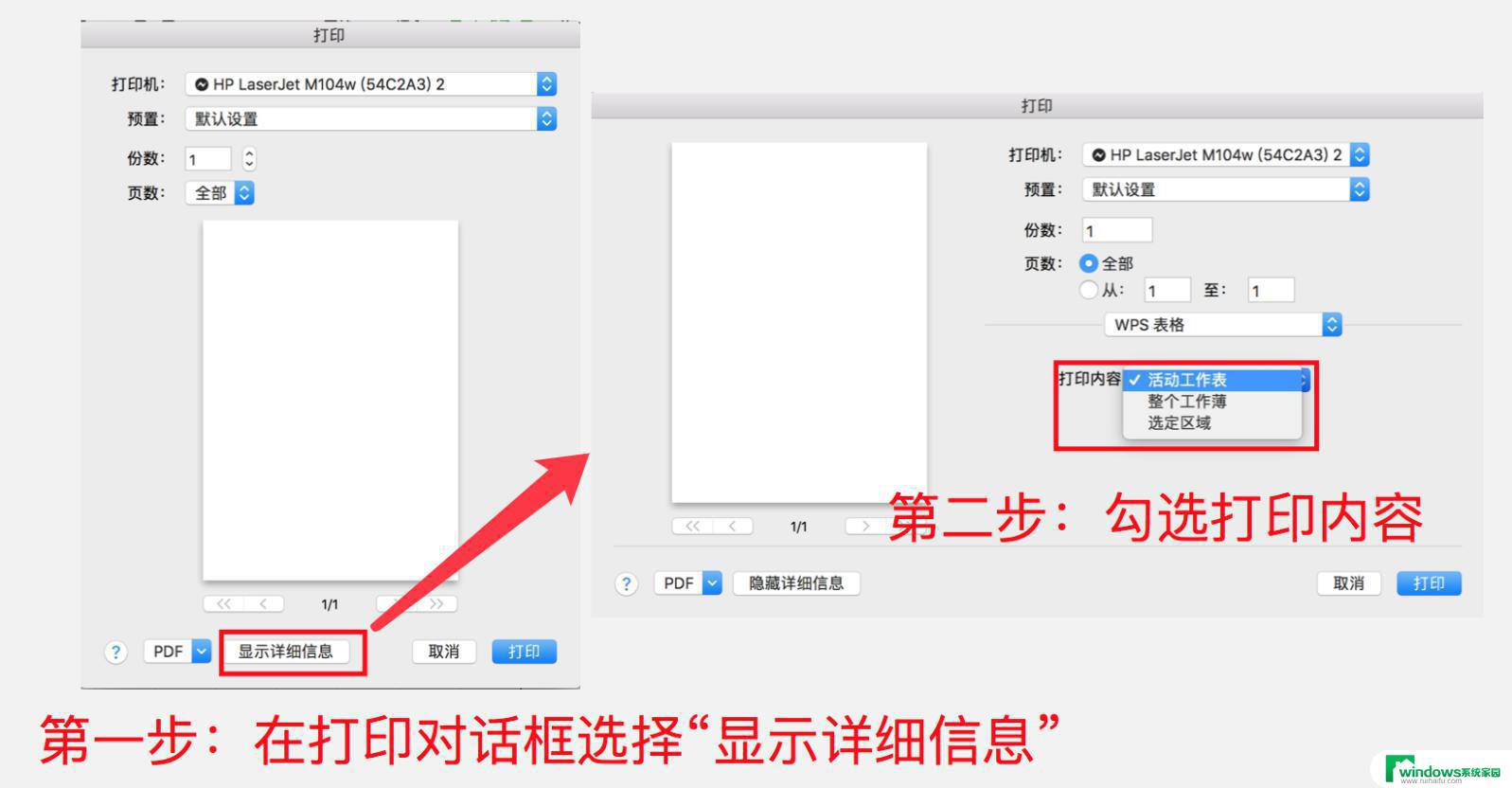Click the 从 start page field

1166,291
